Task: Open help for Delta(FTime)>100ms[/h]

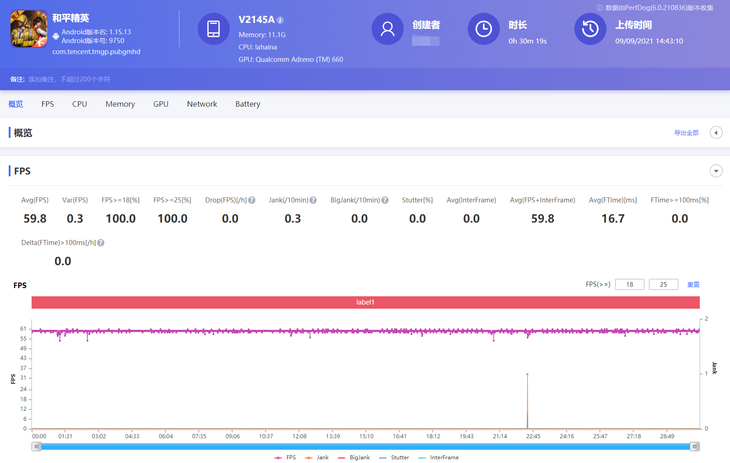Action: [101, 242]
